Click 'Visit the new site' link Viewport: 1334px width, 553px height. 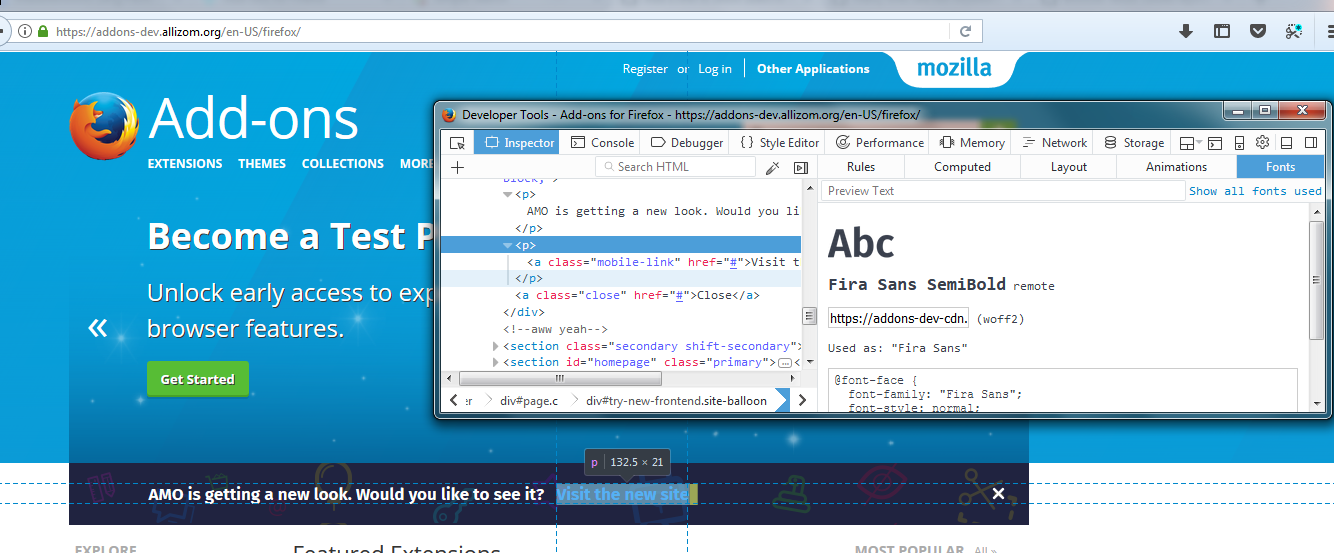pos(622,494)
